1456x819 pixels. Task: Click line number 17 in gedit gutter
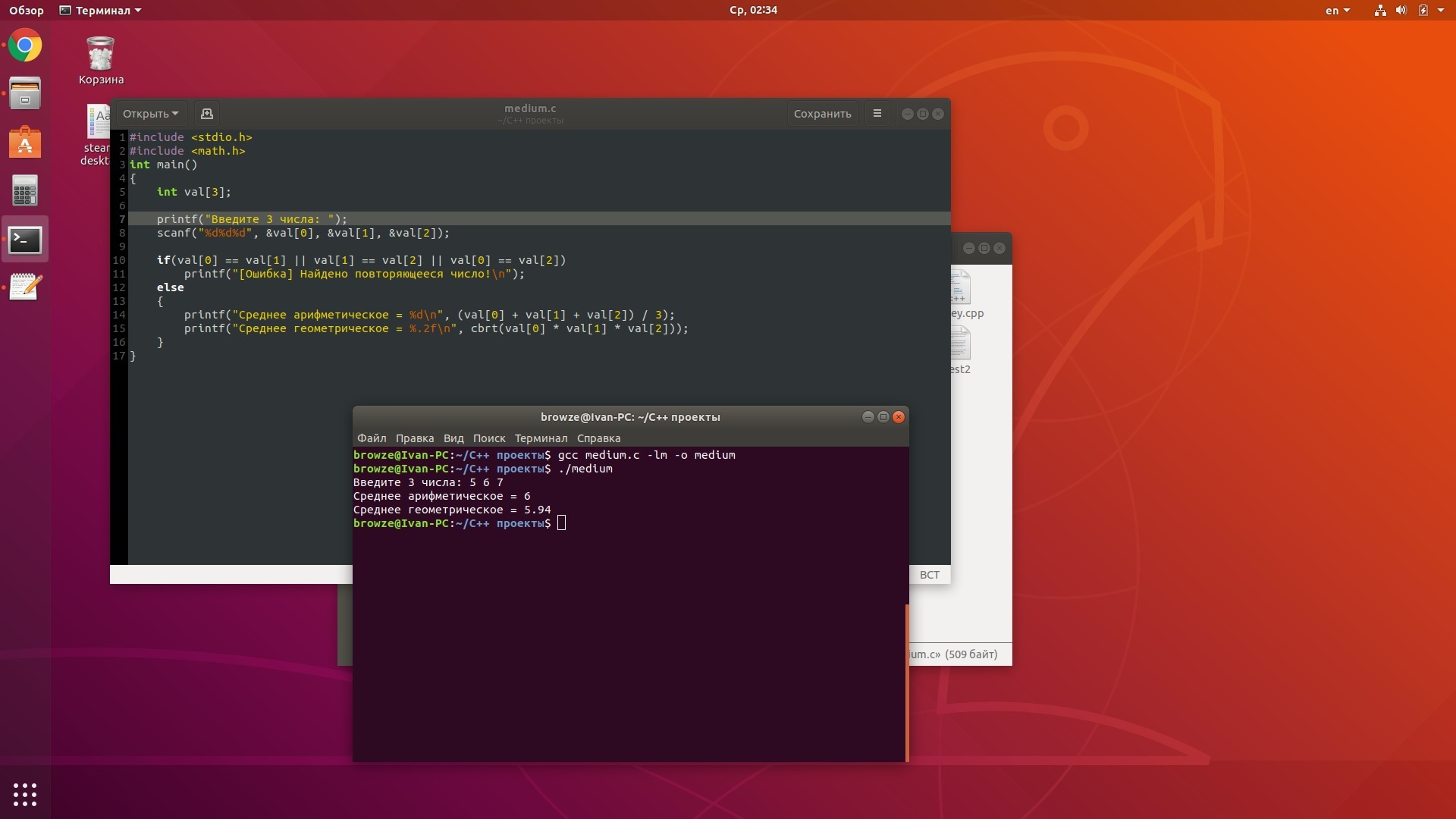119,356
